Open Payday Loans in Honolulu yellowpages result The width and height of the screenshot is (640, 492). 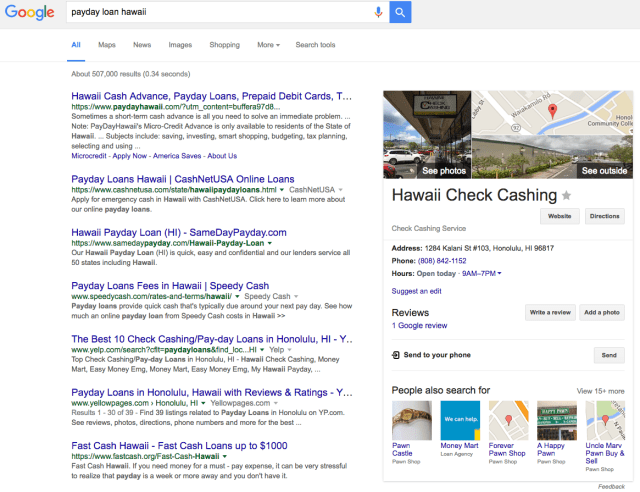click(212, 392)
